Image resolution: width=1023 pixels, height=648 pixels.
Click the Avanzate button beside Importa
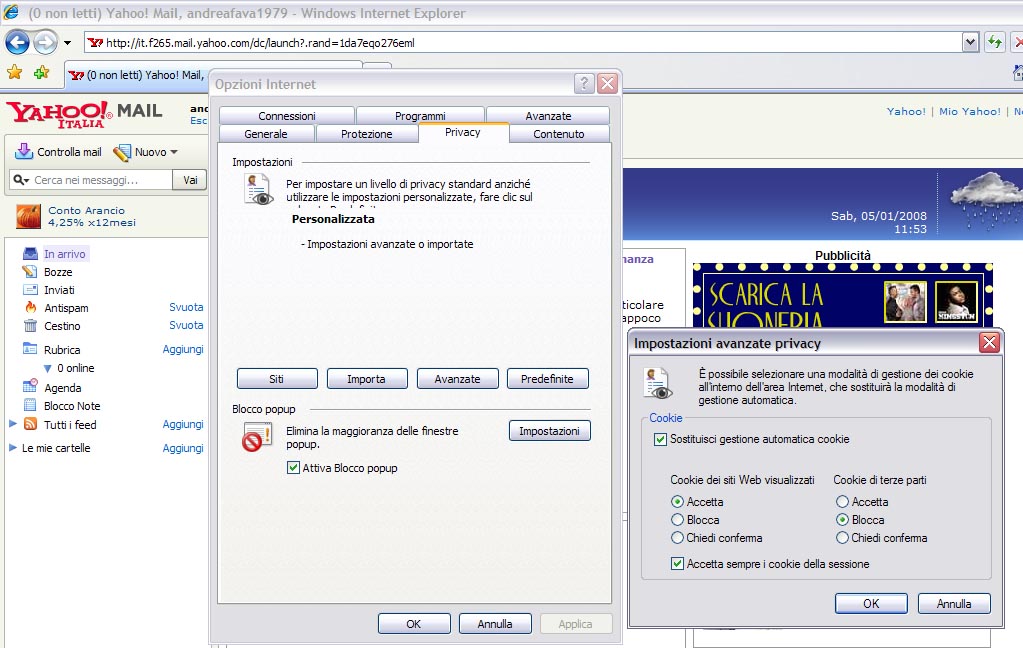[x=457, y=378]
